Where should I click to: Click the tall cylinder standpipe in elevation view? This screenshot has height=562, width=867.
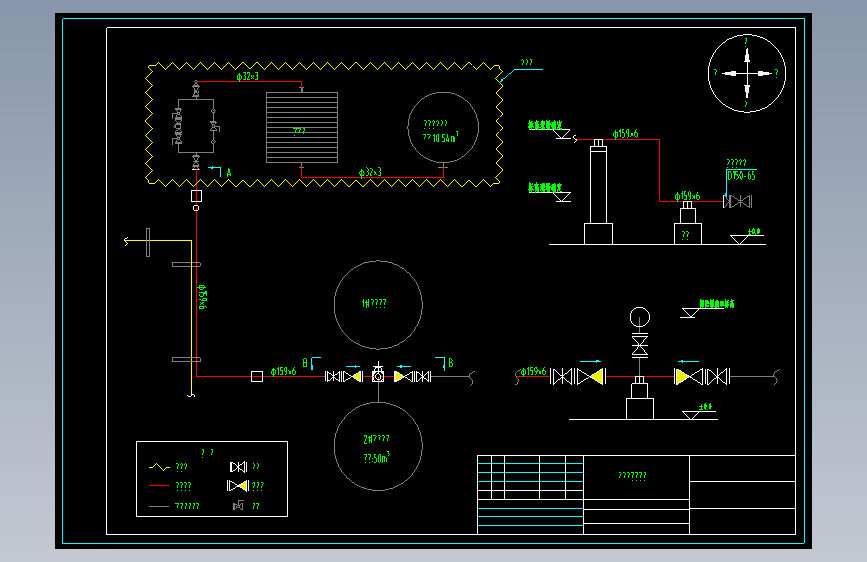[598, 185]
